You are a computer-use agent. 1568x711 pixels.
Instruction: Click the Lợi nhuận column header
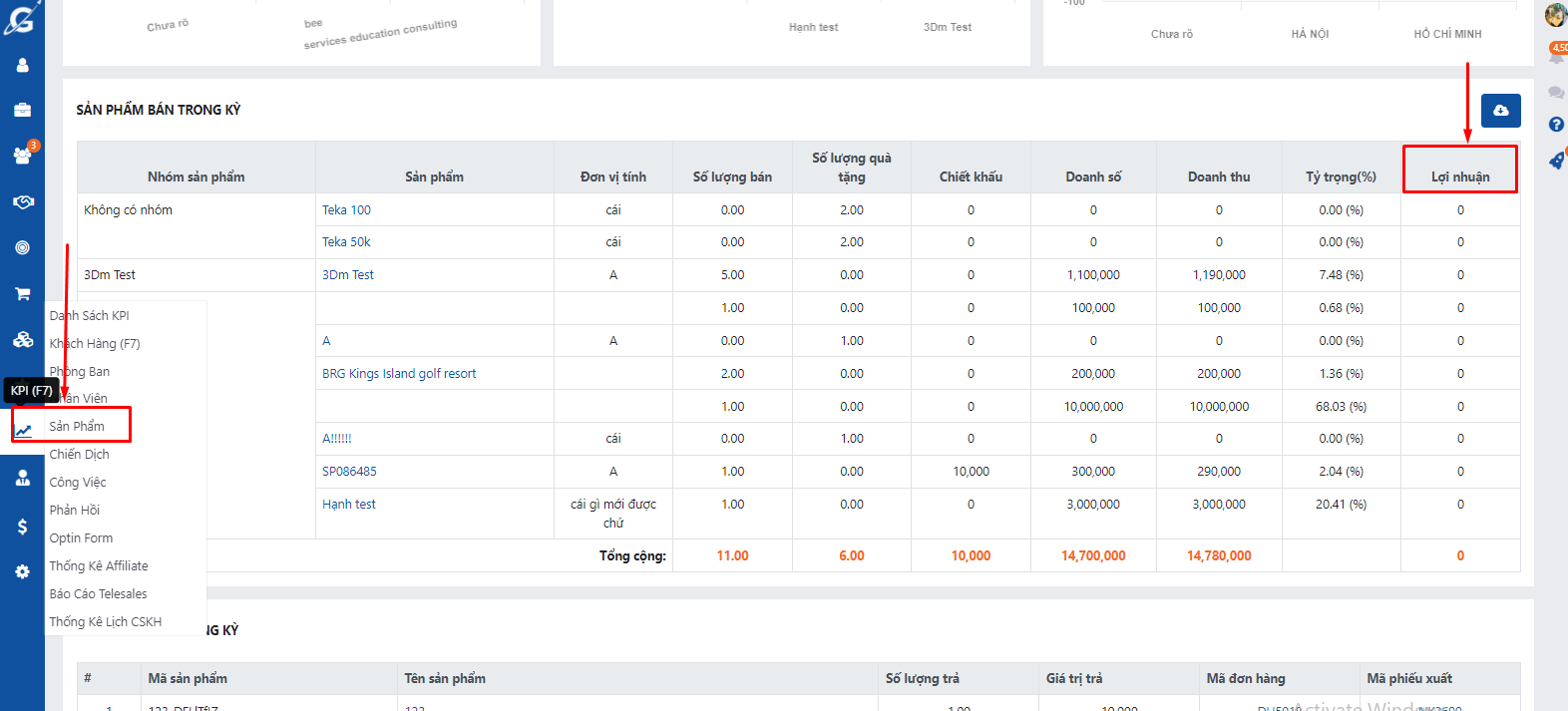click(x=1459, y=177)
